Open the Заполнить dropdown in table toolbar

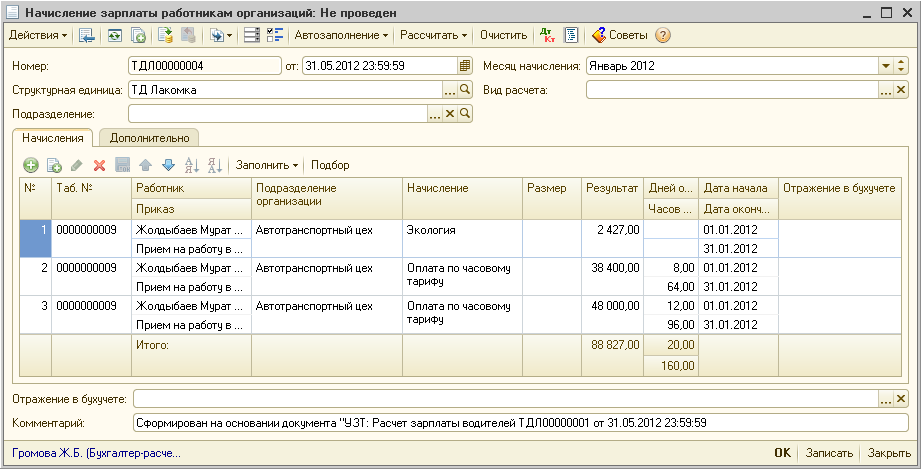[267, 165]
